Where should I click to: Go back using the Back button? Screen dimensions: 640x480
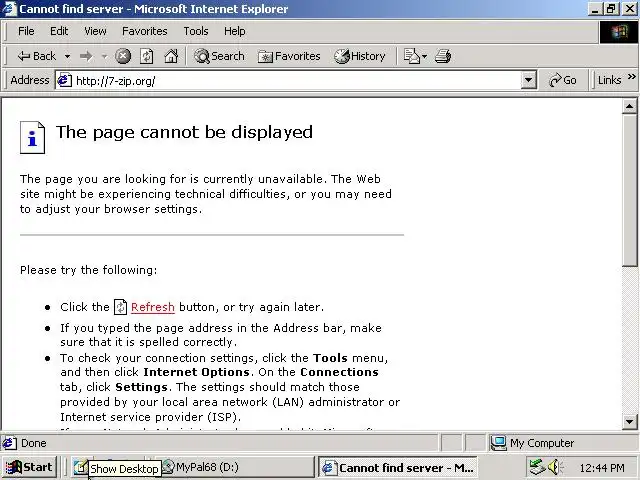click(x=37, y=56)
